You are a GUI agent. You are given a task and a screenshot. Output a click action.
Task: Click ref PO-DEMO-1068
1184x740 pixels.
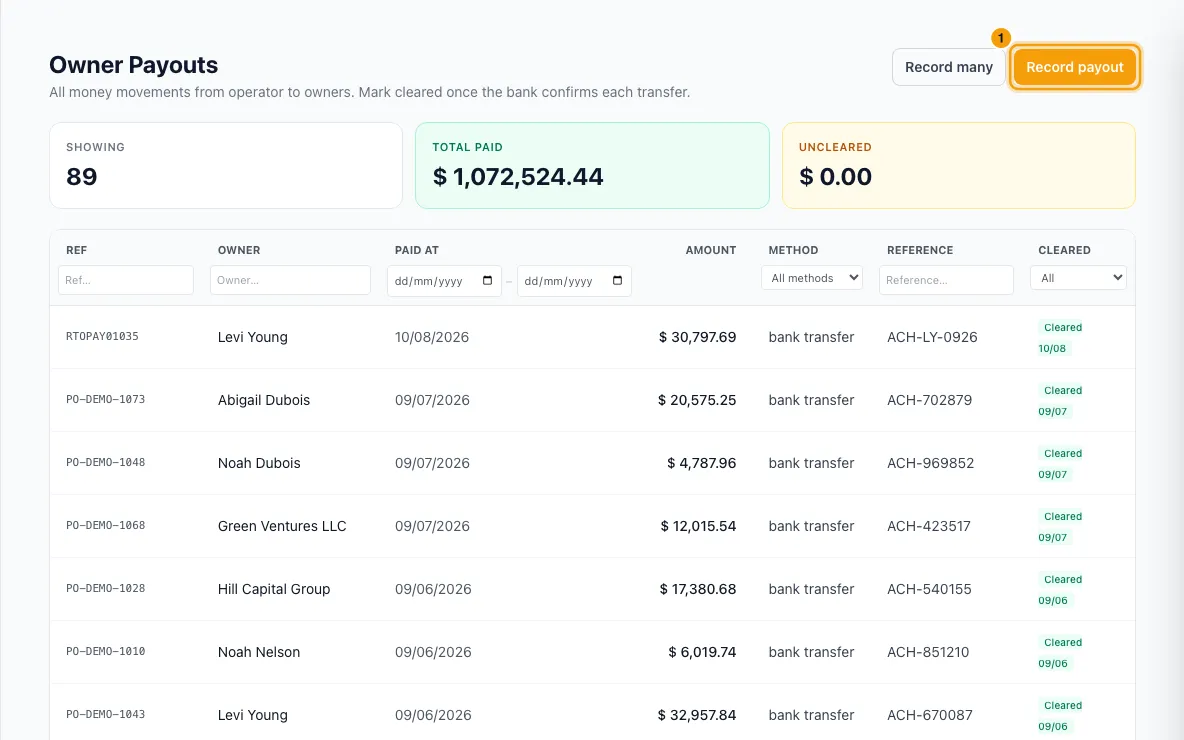[x=105, y=526]
